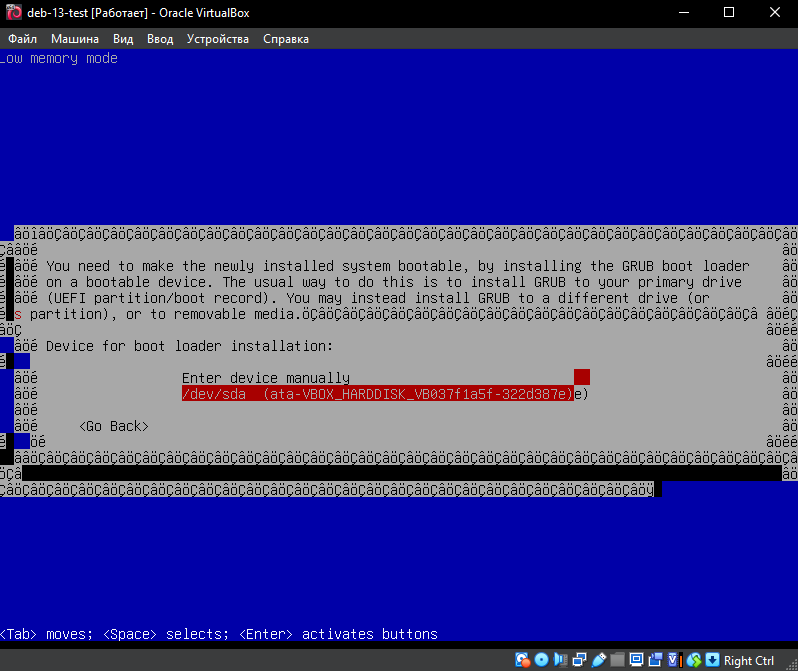The image size is (798, 671).
Task: Open the shared folders status icon
Action: [618, 660]
